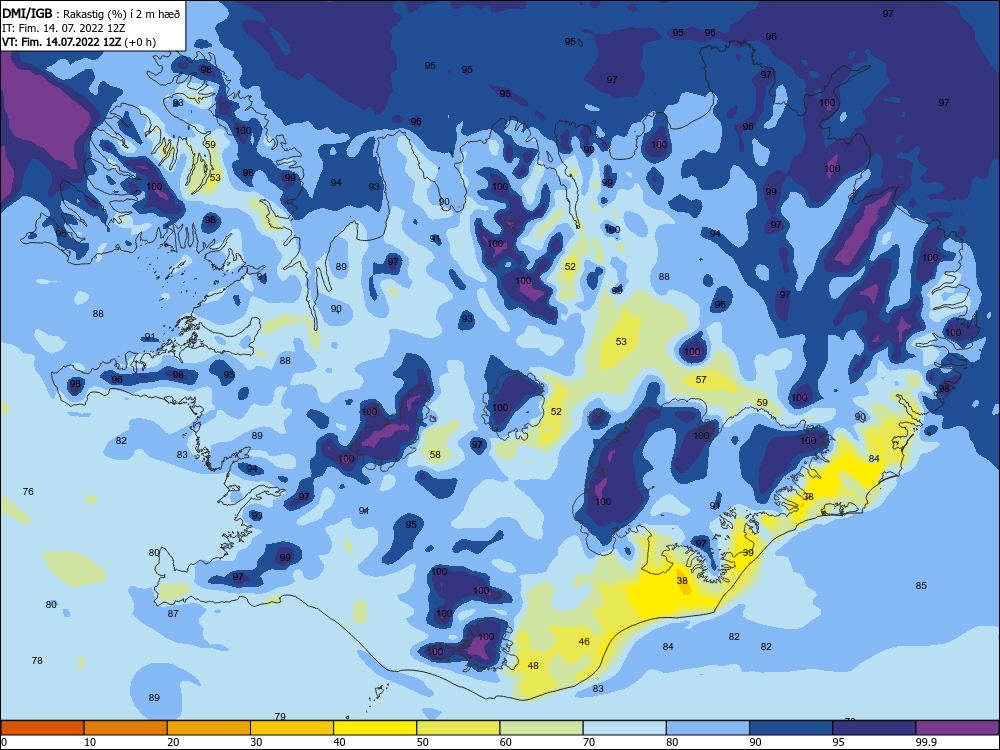Click the map humidity value '79'
Screen dimensions: 1000x750
pyautogui.click(x=279, y=717)
